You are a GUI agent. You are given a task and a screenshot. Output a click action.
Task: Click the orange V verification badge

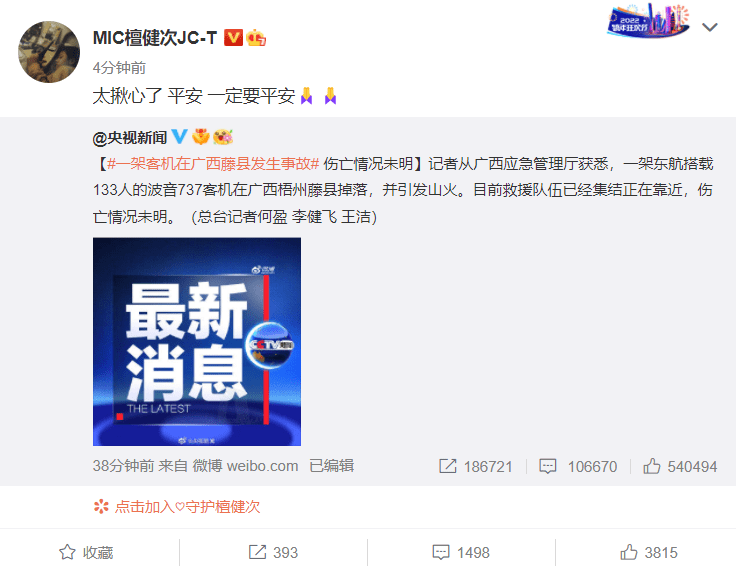point(233,38)
